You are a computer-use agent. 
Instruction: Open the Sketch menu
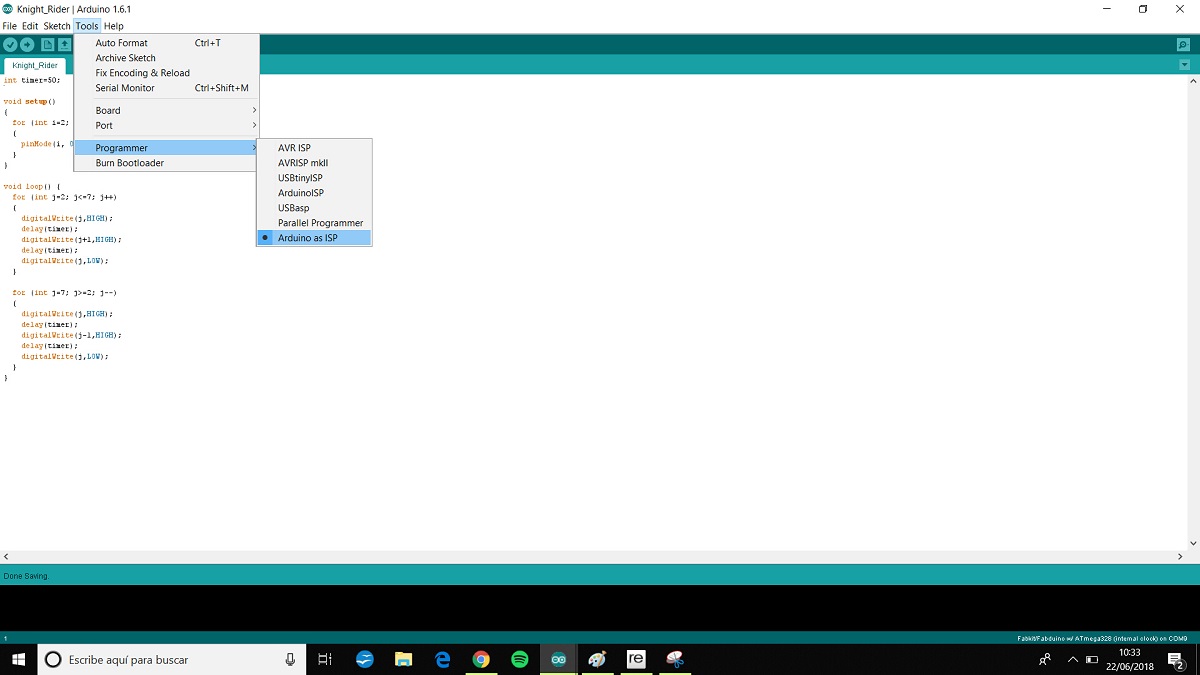[57, 26]
